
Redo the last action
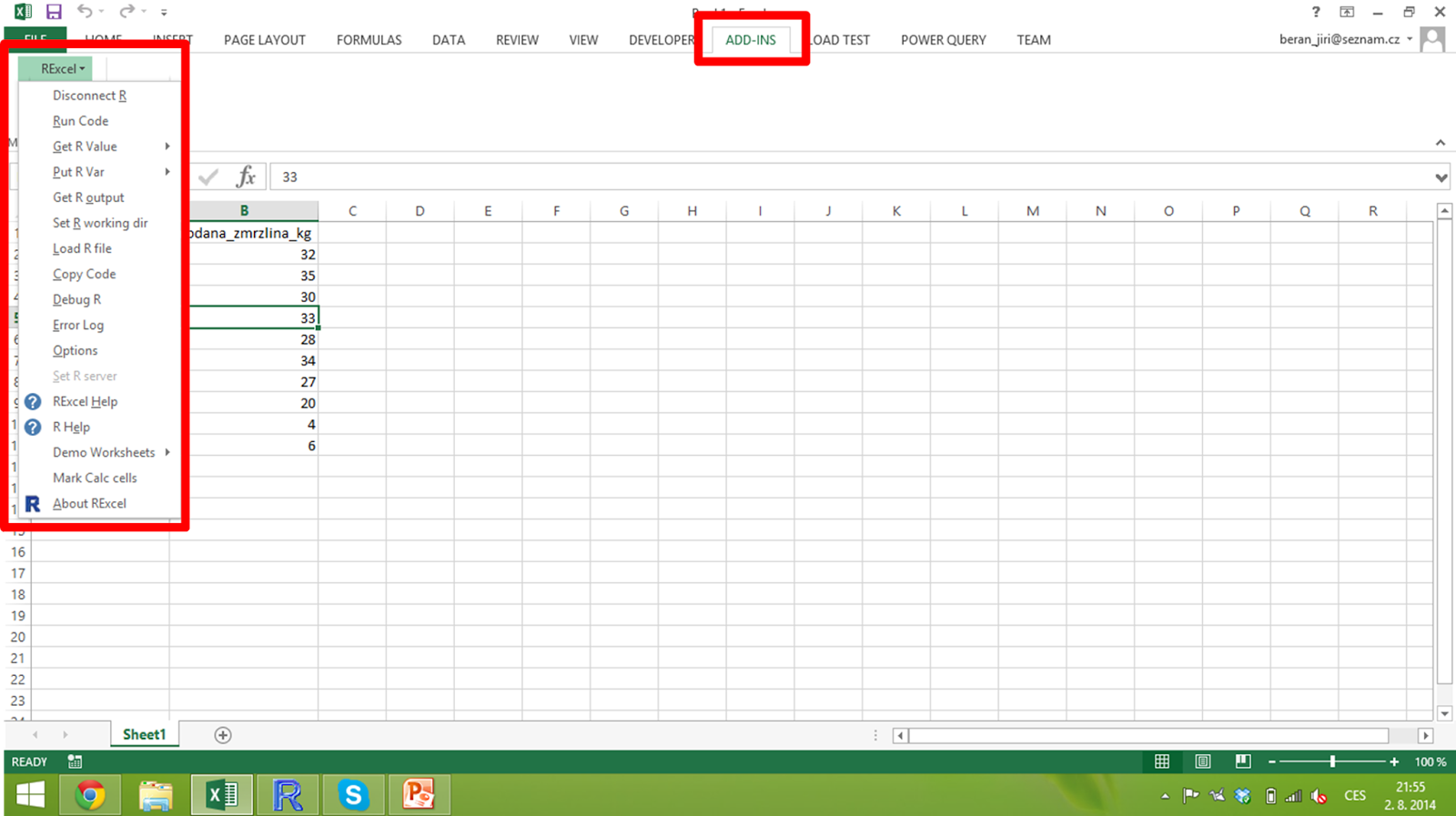pos(126,11)
